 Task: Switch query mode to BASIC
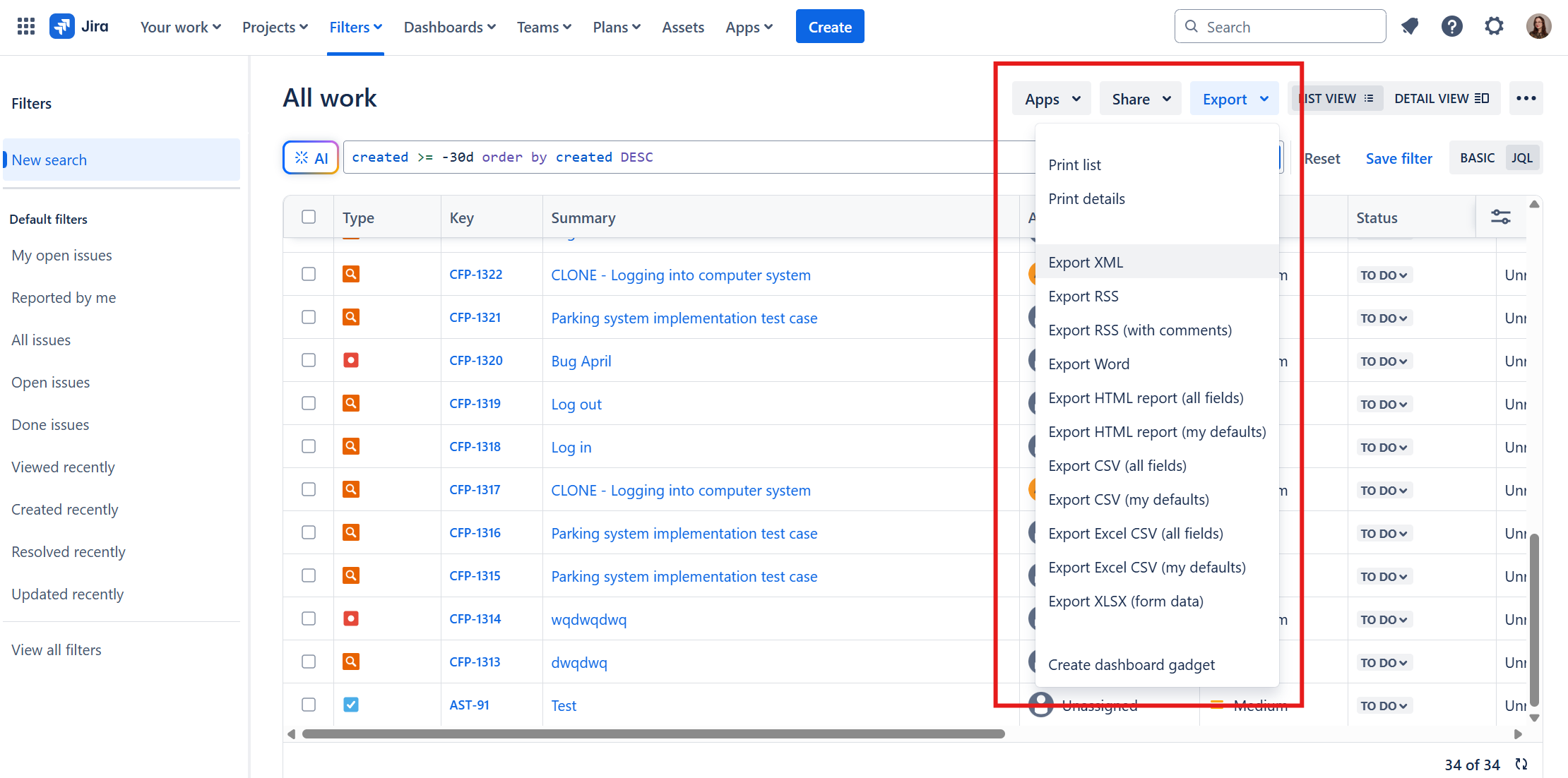coord(1477,157)
